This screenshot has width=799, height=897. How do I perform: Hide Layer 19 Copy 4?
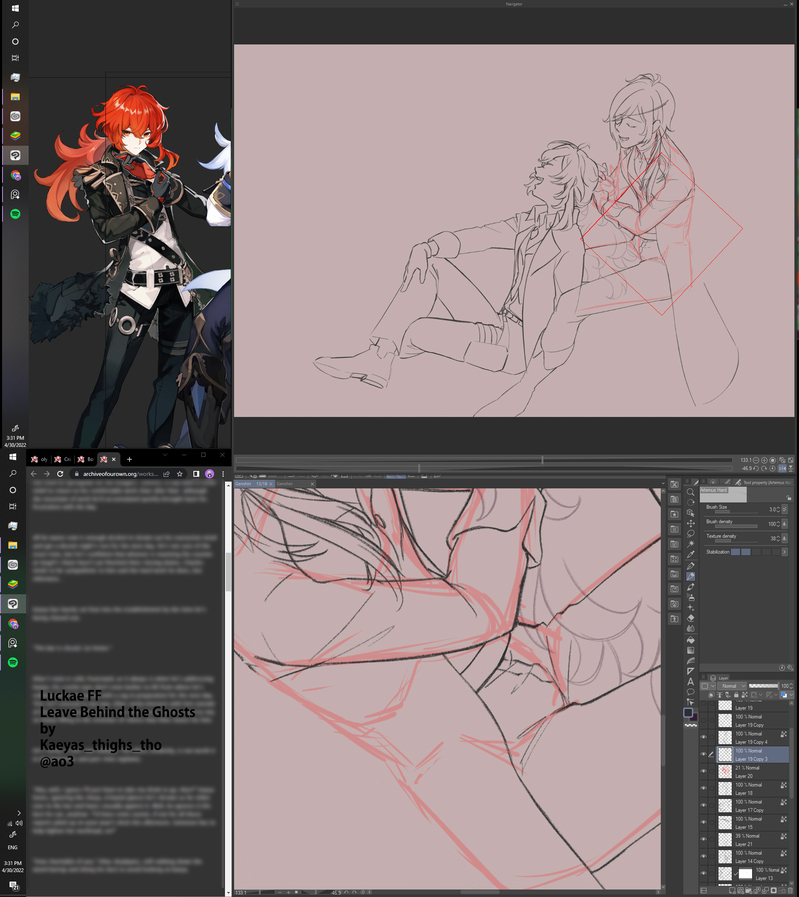703,737
